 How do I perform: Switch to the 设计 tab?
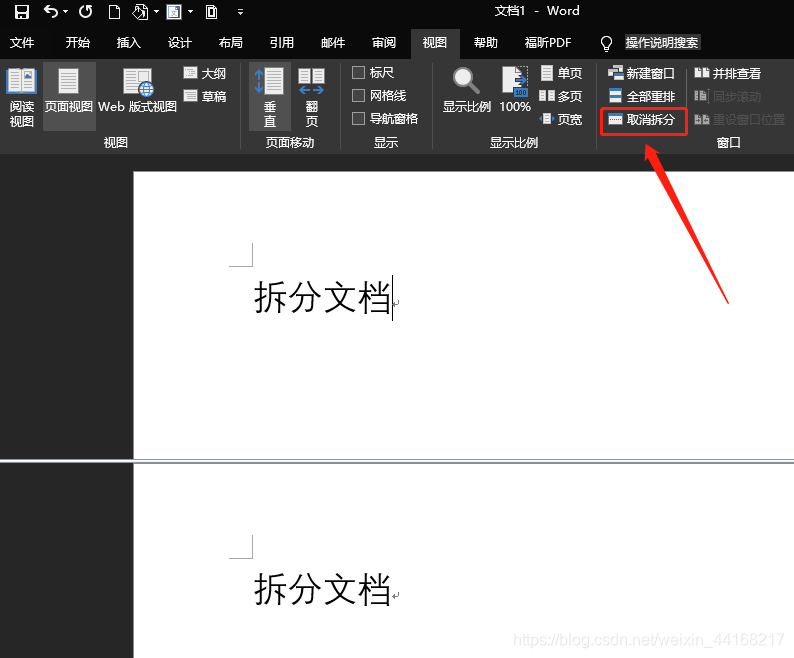(x=180, y=43)
